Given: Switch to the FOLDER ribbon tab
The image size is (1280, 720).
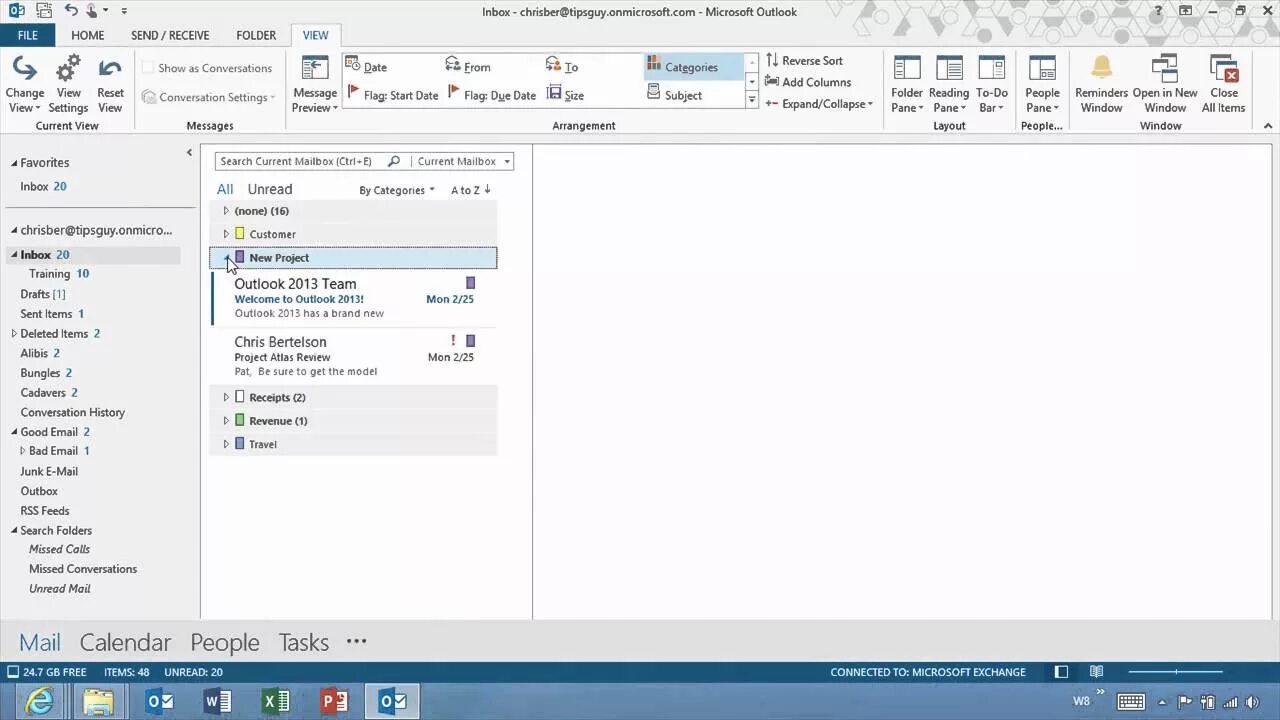Looking at the screenshot, I should (x=256, y=35).
